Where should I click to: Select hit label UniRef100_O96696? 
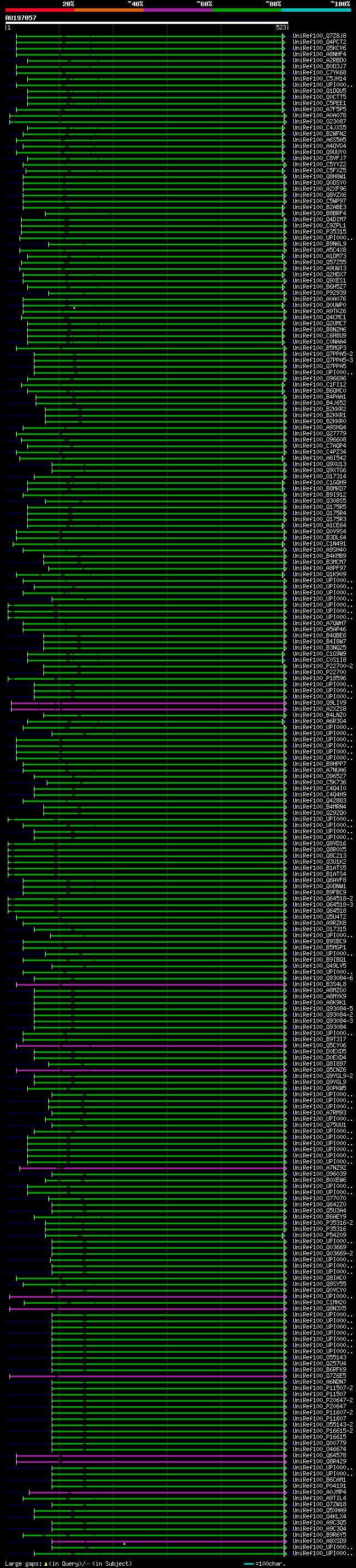click(x=319, y=379)
